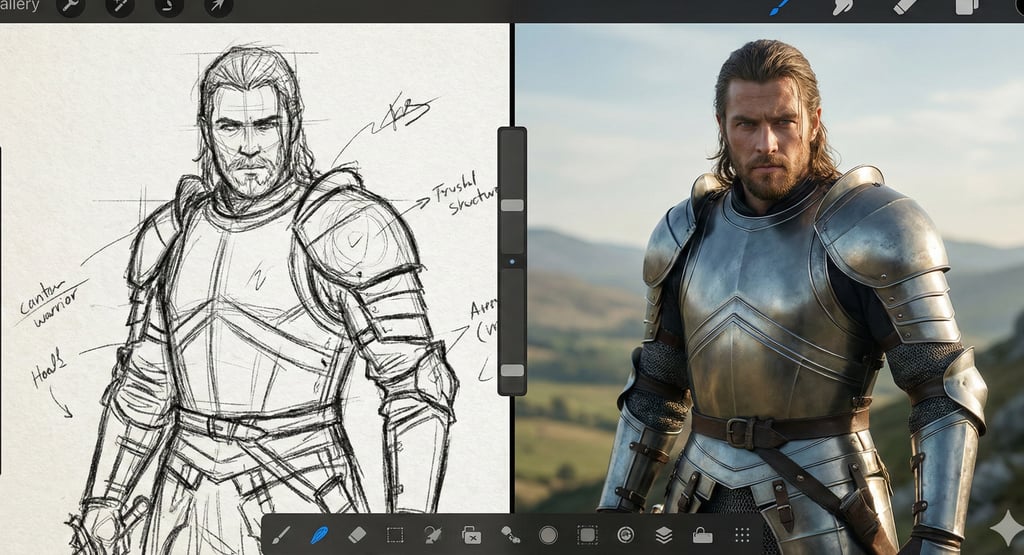Adjust the lower opacity slider handle
This screenshot has width=1024, height=555.
[512, 370]
